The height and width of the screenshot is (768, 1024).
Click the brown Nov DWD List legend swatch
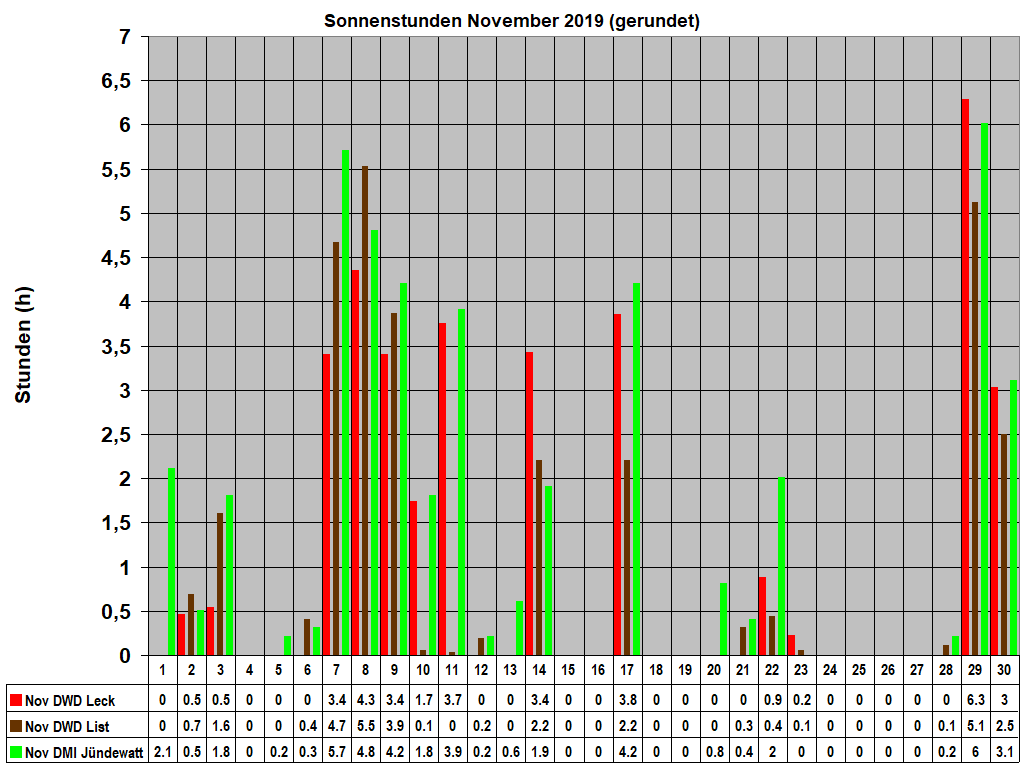click(16, 726)
